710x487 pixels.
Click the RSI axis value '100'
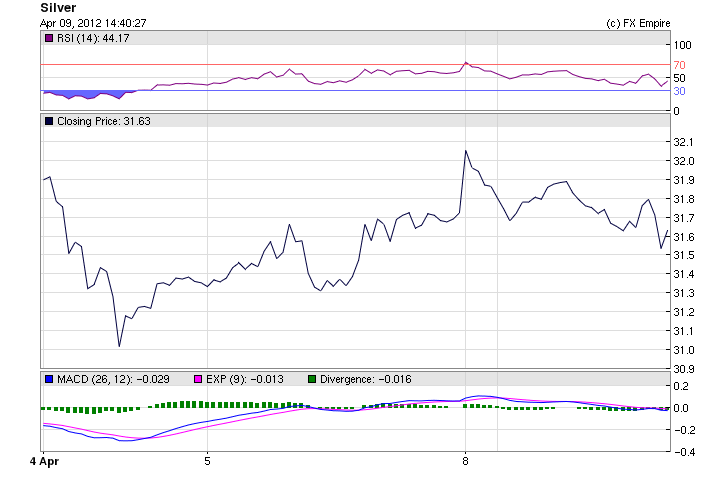(x=683, y=45)
